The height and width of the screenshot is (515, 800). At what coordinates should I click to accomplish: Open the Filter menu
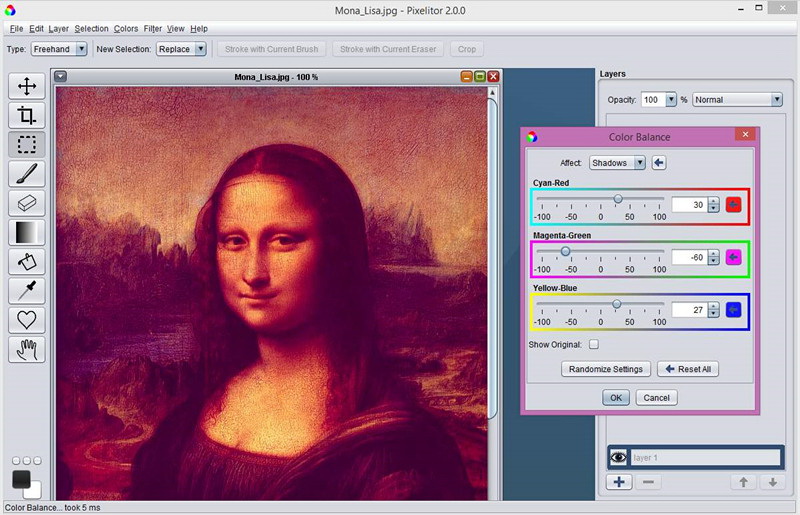point(152,29)
